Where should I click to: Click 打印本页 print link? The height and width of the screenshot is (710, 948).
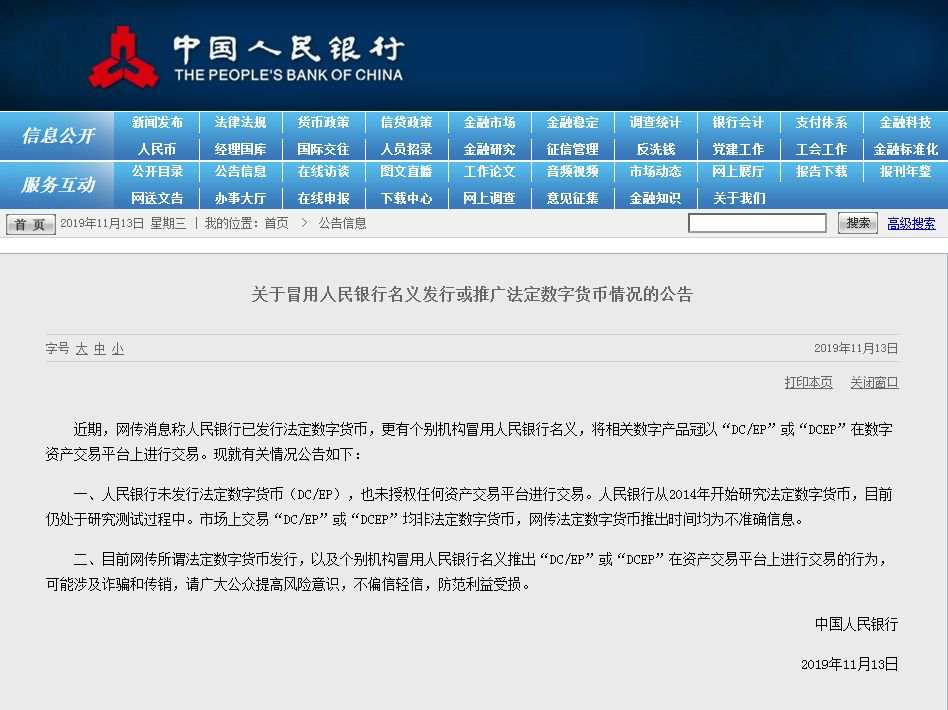[808, 382]
